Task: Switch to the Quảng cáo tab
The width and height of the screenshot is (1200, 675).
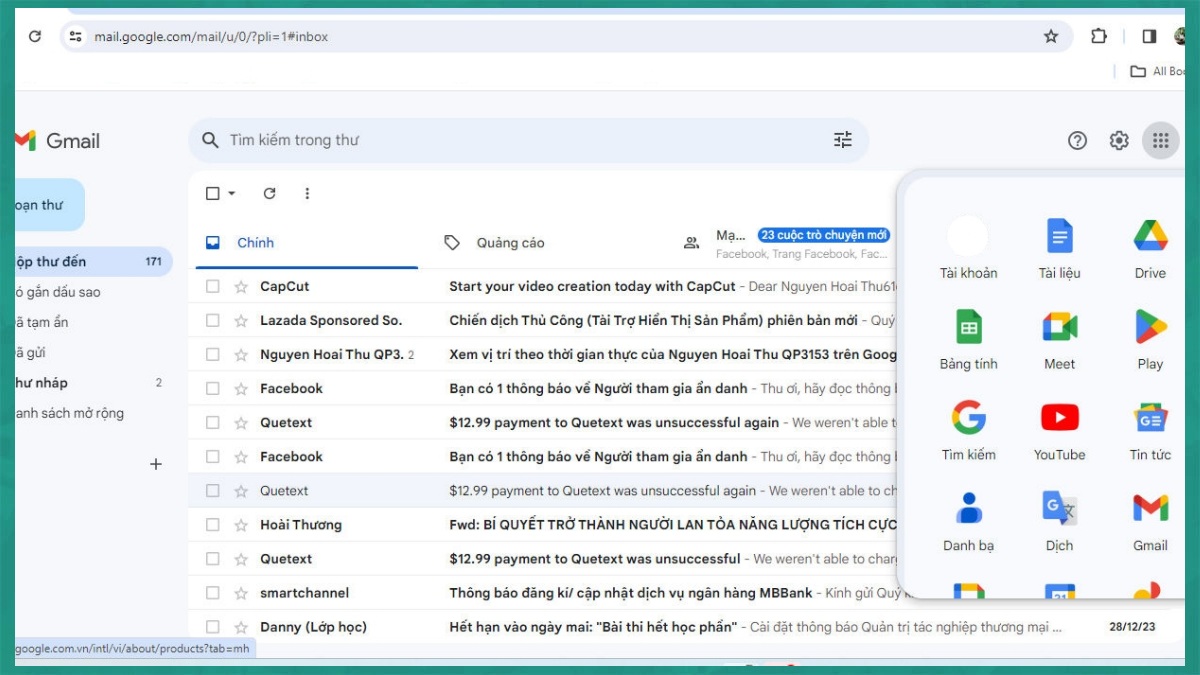Action: click(510, 242)
